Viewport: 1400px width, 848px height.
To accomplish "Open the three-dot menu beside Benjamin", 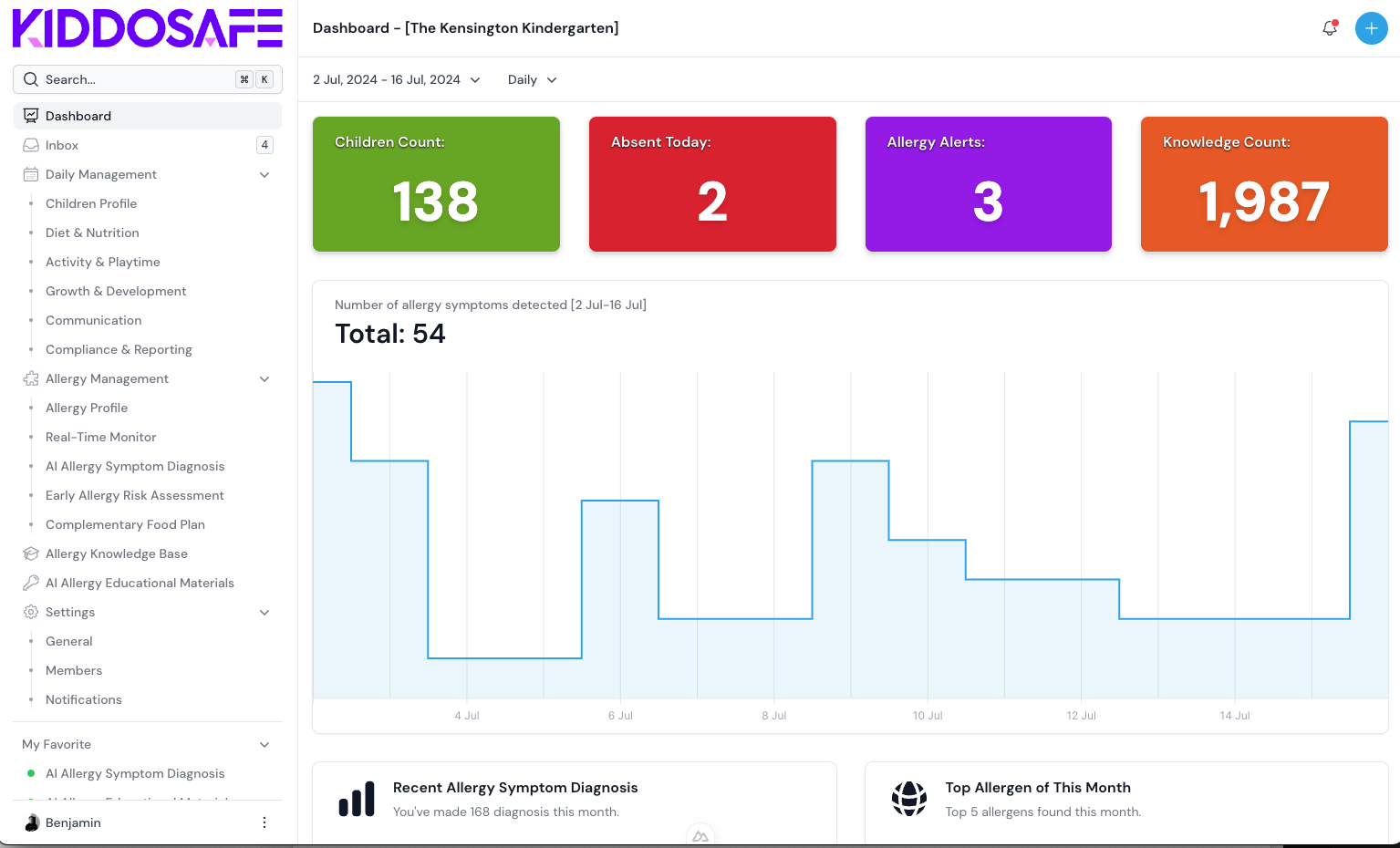I will pos(264,822).
